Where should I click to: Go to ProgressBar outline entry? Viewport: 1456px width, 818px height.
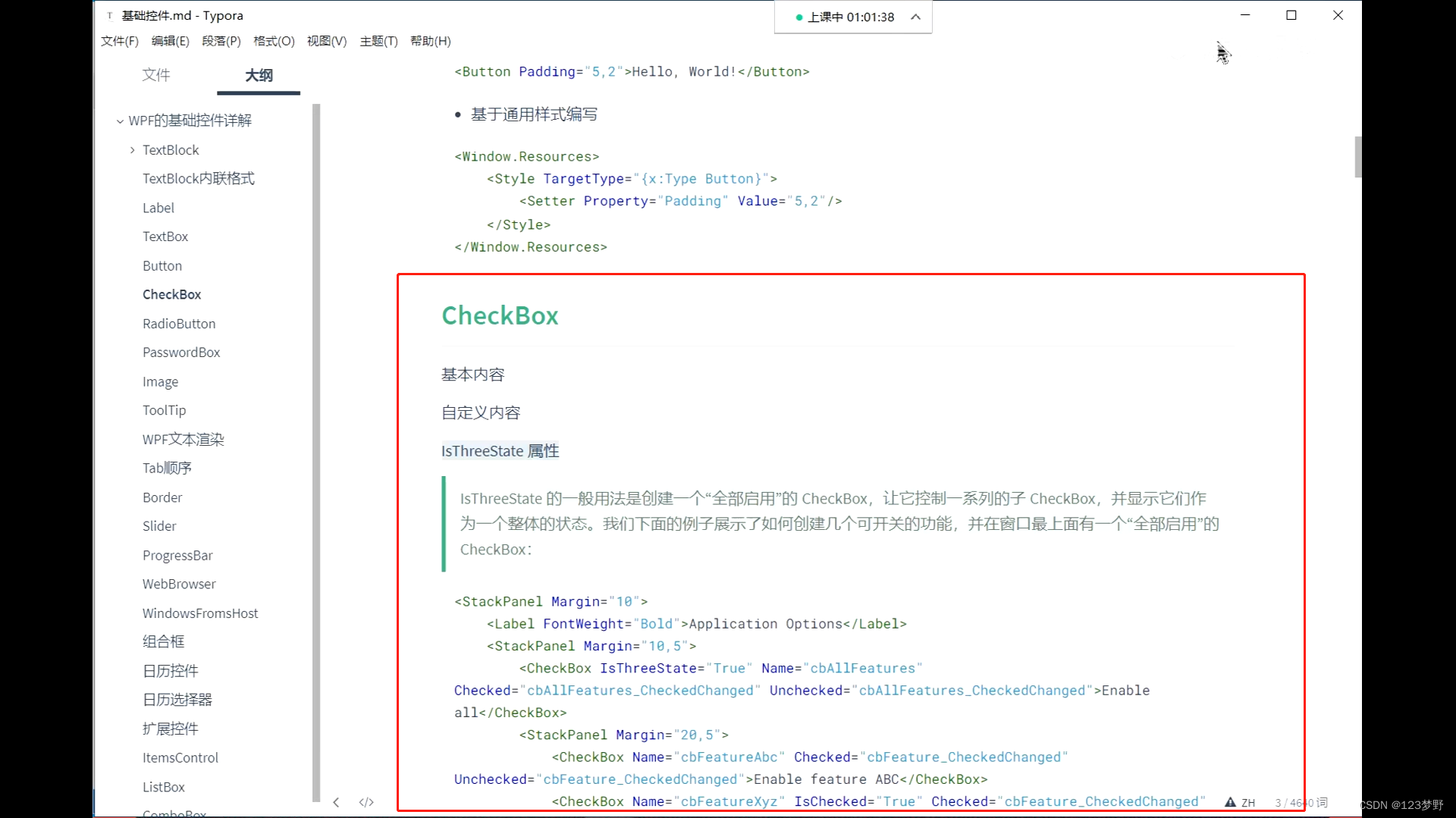point(177,555)
